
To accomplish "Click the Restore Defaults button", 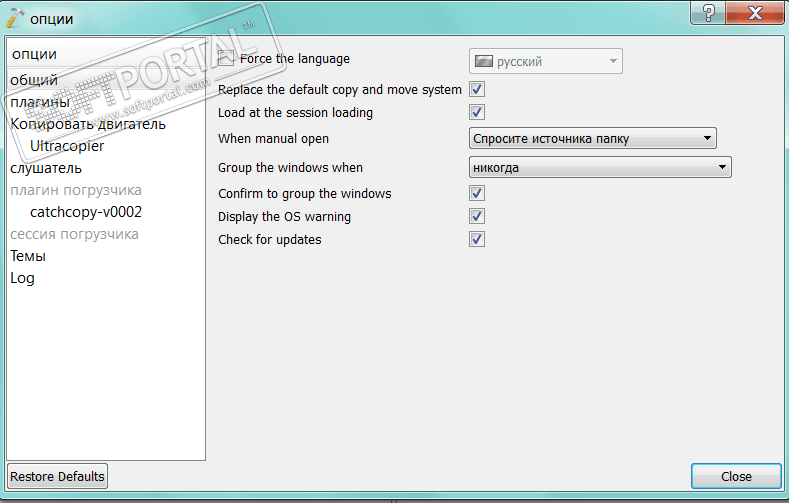I will click(x=57, y=476).
